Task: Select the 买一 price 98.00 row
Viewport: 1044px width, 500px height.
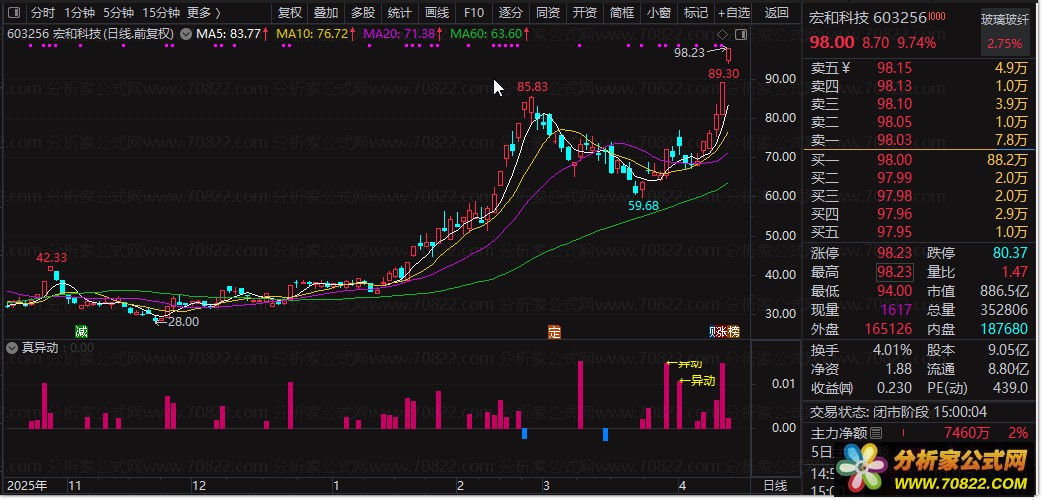Action: (919, 160)
